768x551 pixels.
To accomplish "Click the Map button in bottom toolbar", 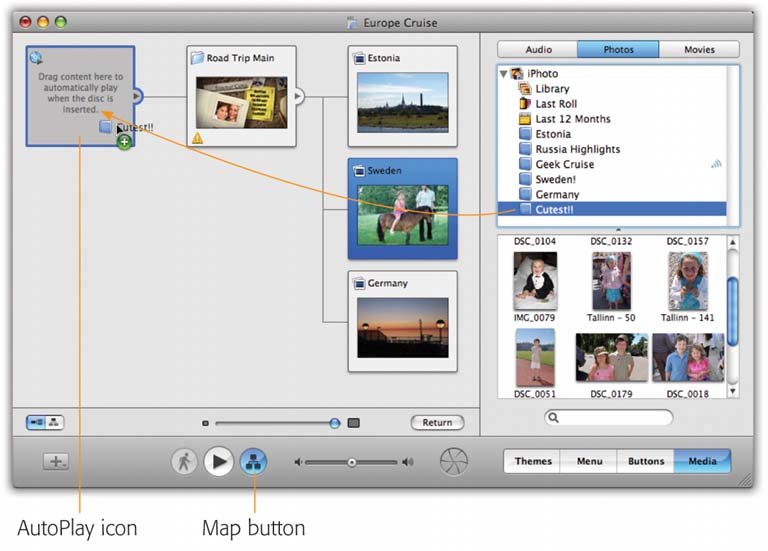I will 253,462.
